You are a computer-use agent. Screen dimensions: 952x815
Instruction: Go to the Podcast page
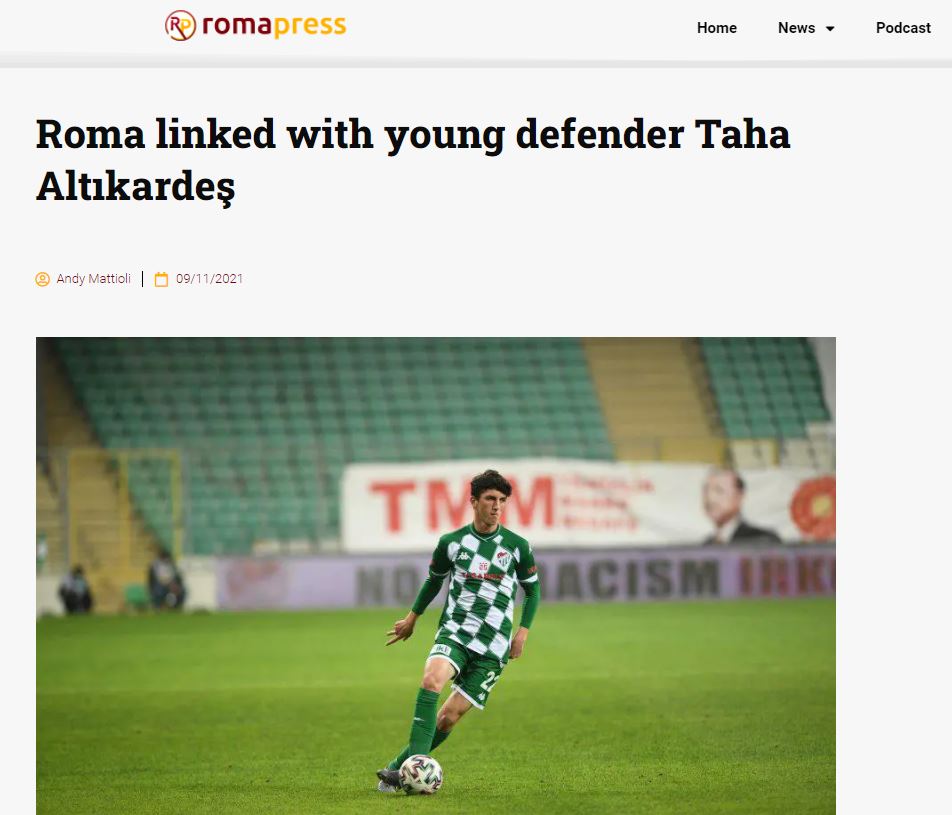pyautogui.click(x=903, y=28)
